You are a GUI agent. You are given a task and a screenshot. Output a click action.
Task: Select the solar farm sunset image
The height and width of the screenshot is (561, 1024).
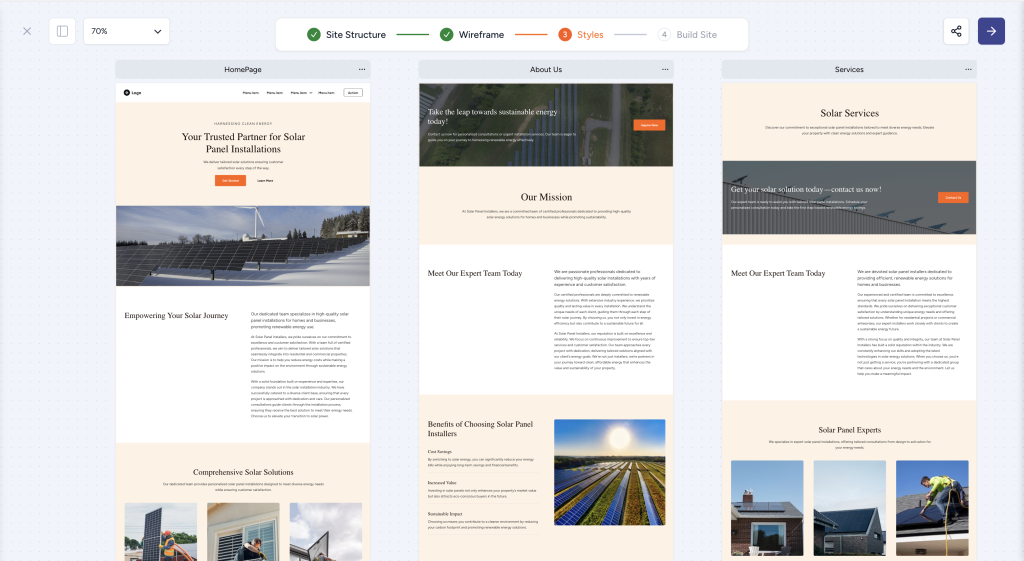(610, 472)
